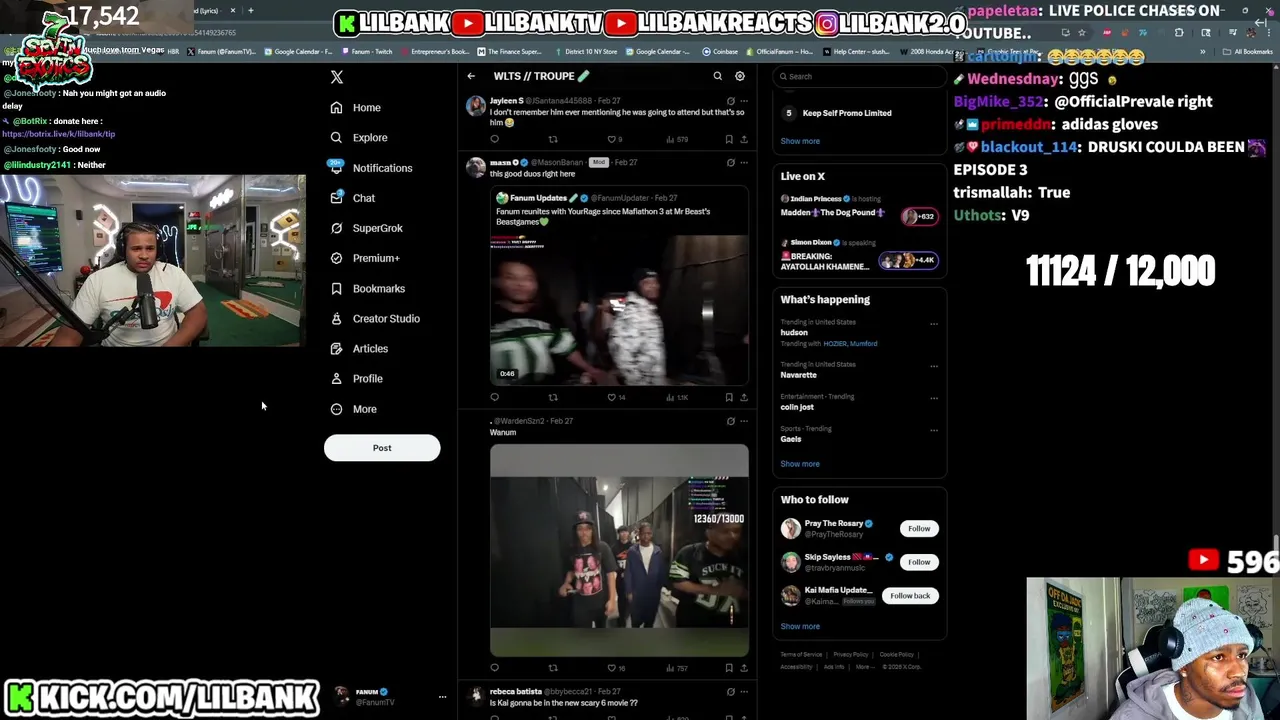Share Jayleen S's post
This screenshot has height=720, width=1280.
pos(743,139)
